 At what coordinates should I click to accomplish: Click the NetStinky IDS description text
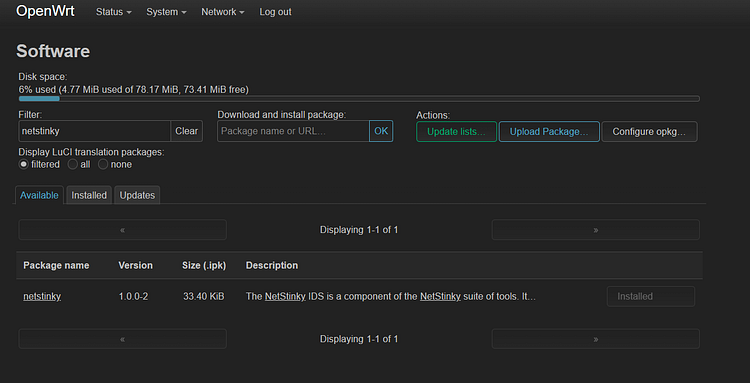[x=391, y=296]
